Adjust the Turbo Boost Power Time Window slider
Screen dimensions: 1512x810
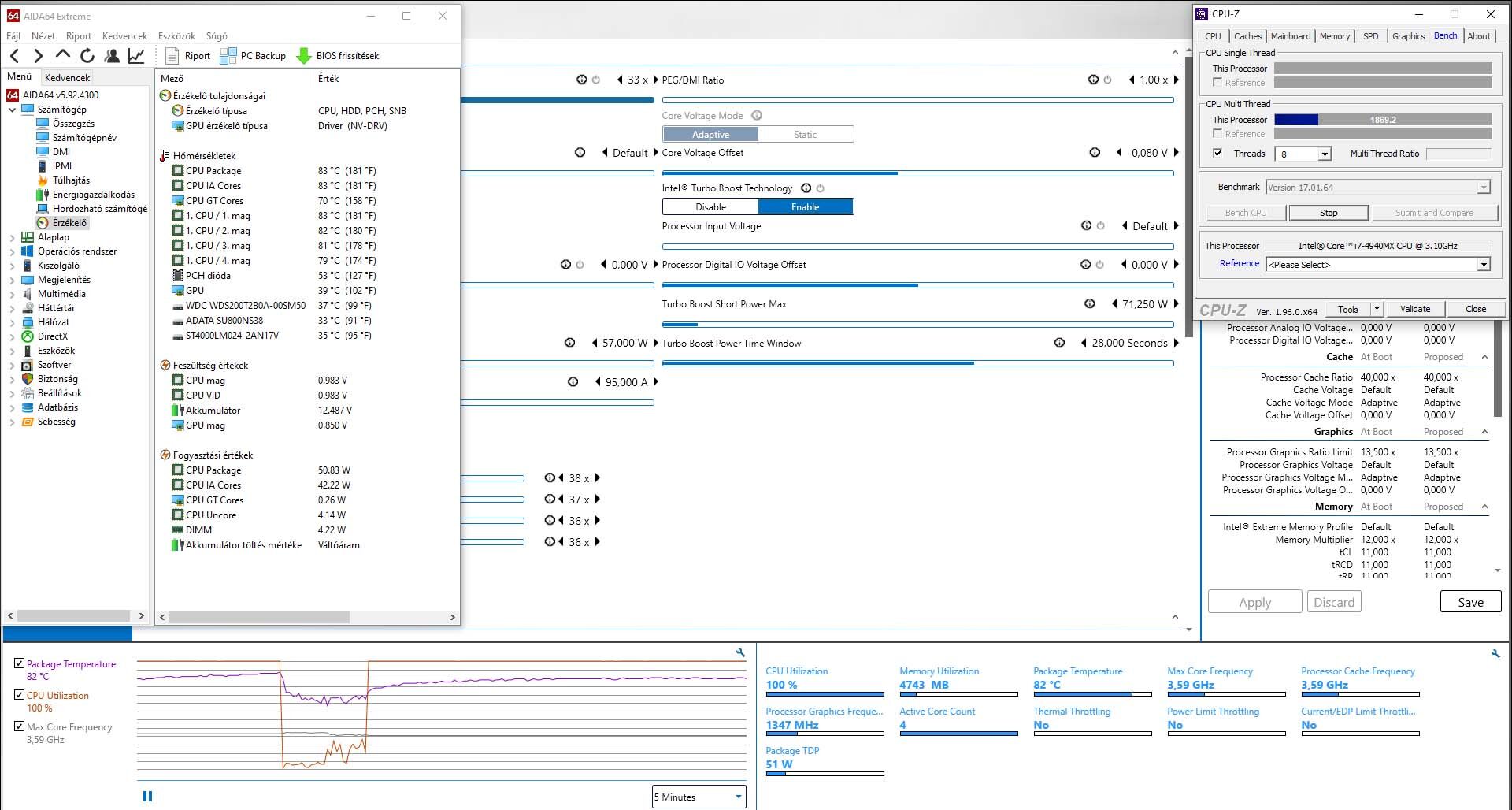pyautogui.click(x=917, y=363)
